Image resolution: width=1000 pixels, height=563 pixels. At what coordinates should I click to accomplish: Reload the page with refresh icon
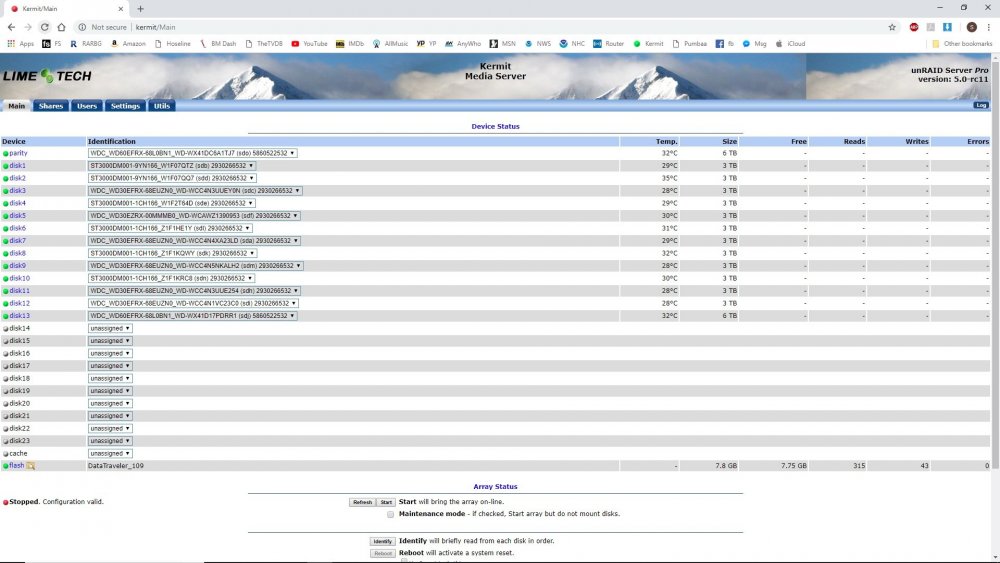pos(45,27)
